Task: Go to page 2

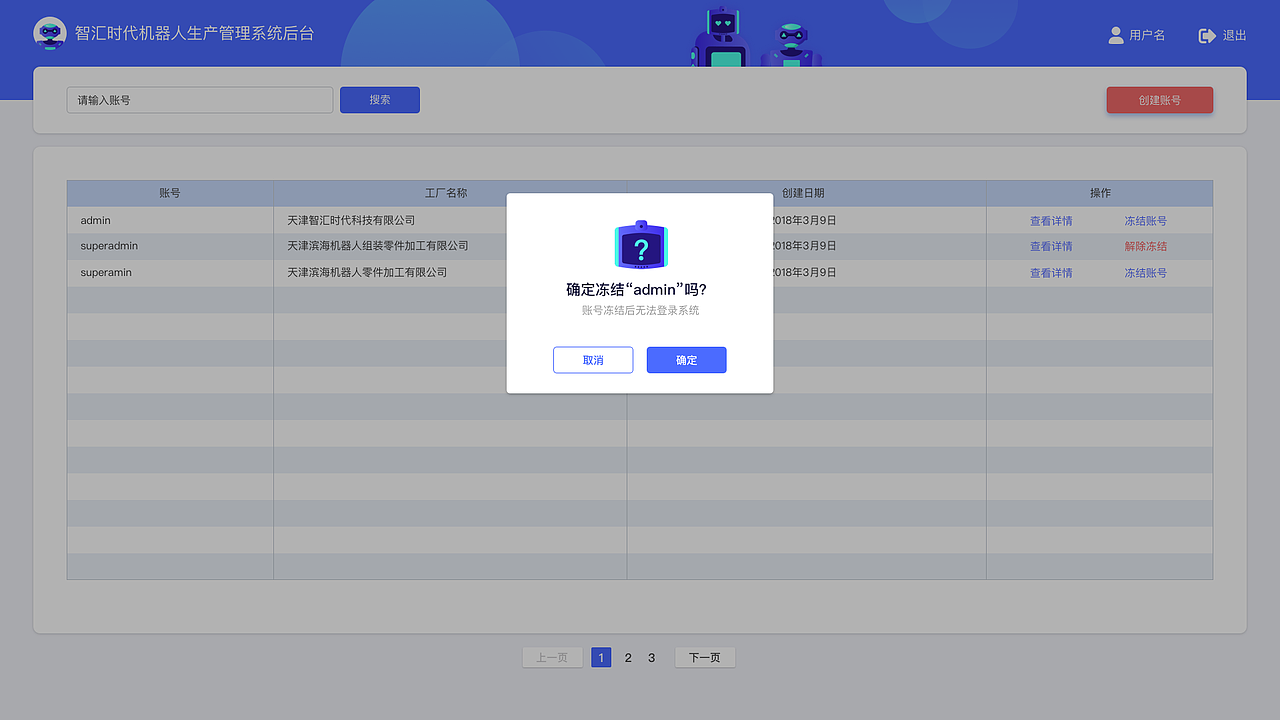Action: (628, 658)
